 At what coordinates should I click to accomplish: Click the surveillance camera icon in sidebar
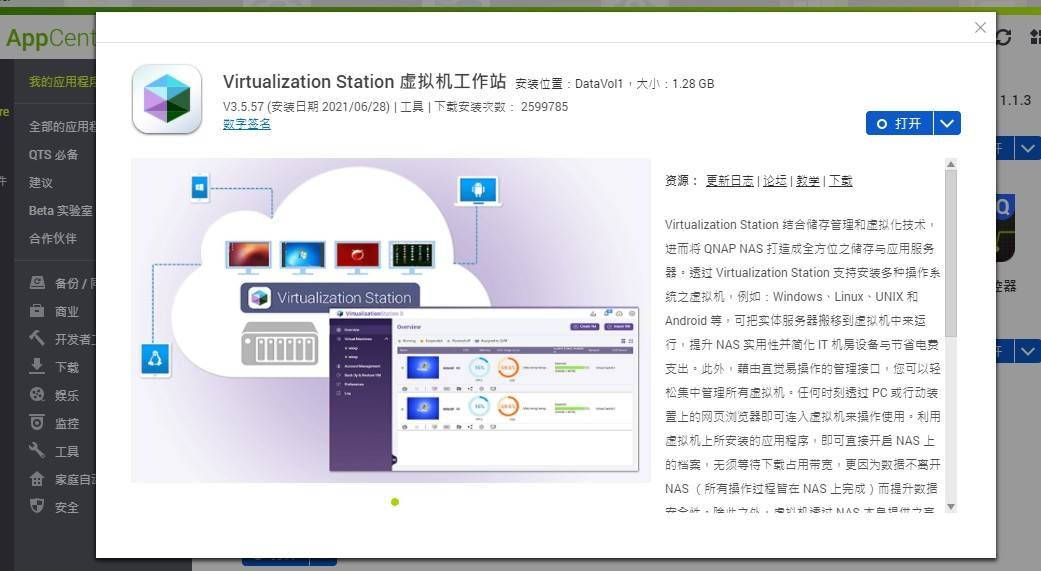(37, 423)
